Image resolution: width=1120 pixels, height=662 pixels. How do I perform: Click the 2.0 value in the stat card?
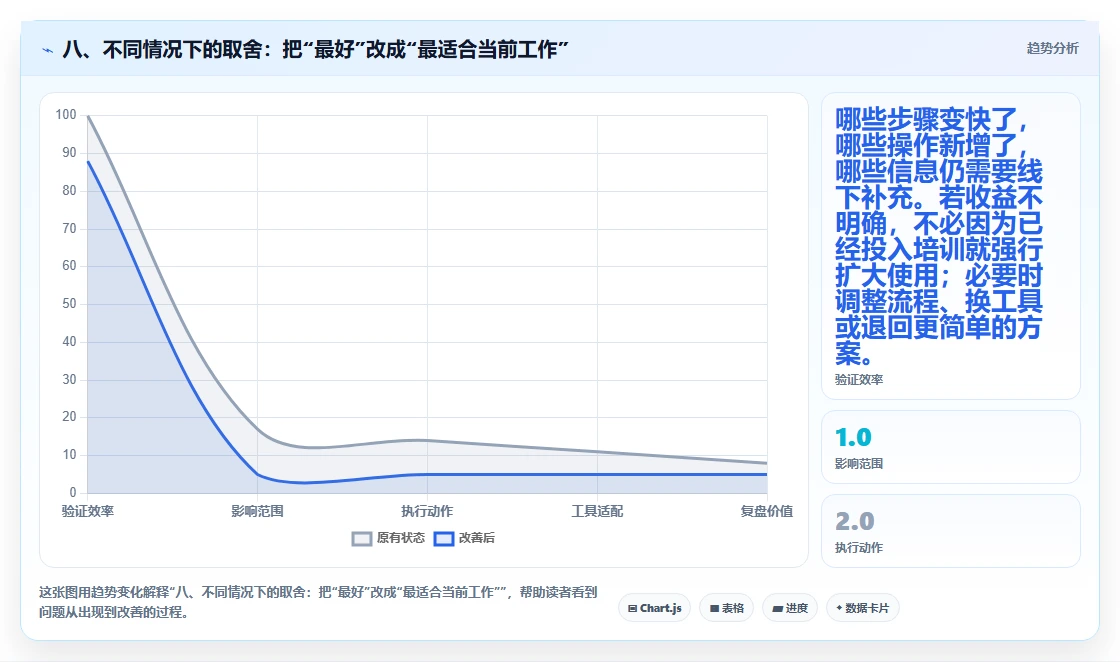(854, 521)
